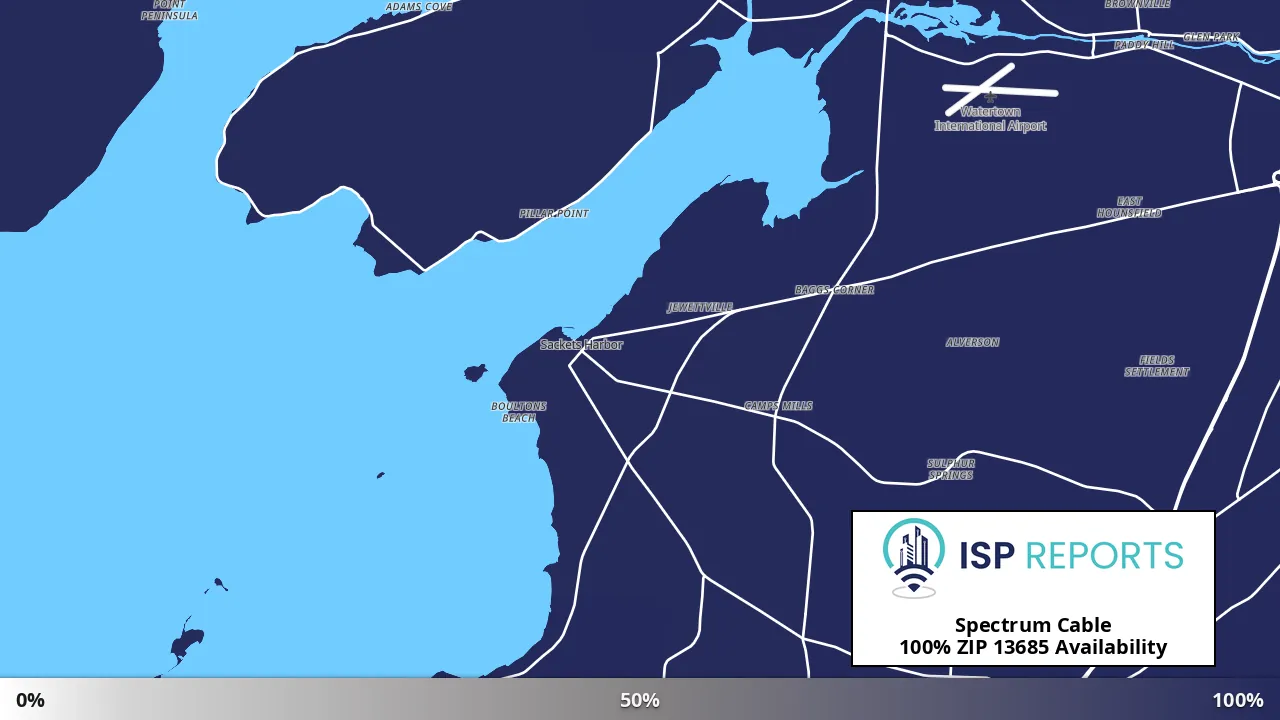Click the 100% label on the legend bar
The height and width of the screenshot is (720, 1280).
click(1238, 700)
